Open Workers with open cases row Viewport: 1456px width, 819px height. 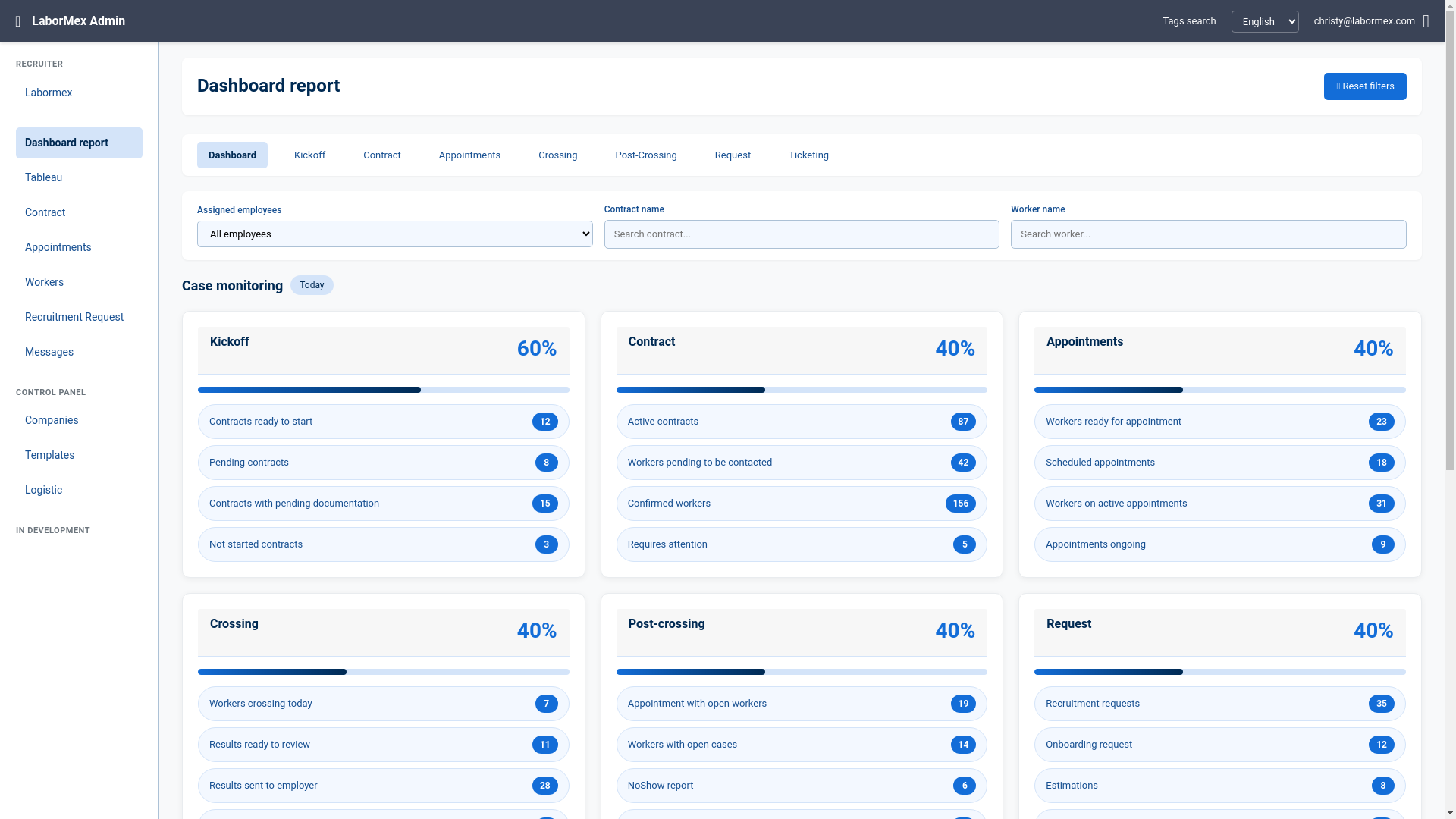802,745
